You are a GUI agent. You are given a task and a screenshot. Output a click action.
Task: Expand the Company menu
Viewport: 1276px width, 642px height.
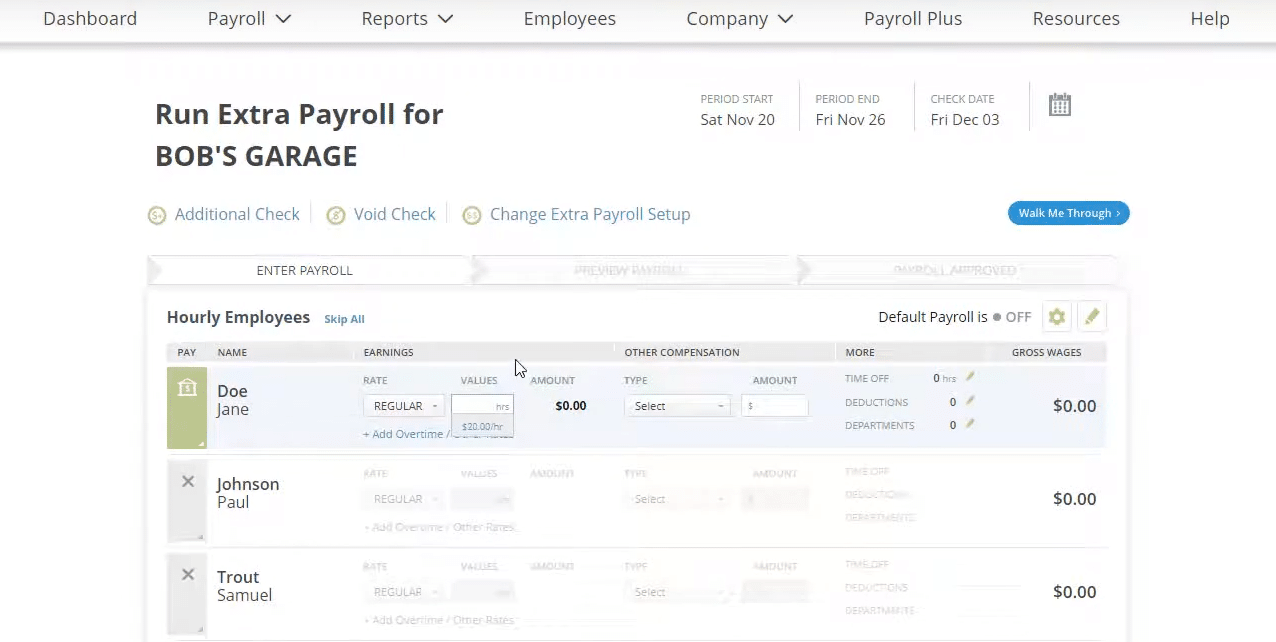pyautogui.click(x=740, y=18)
